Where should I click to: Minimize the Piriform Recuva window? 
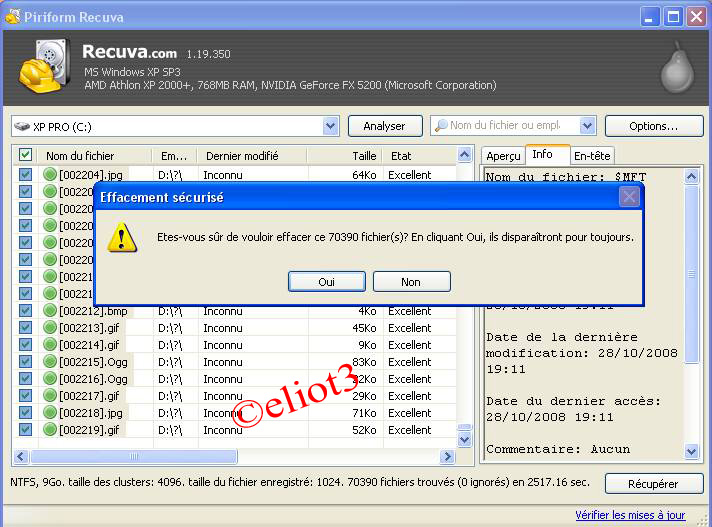[x=650, y=17]
